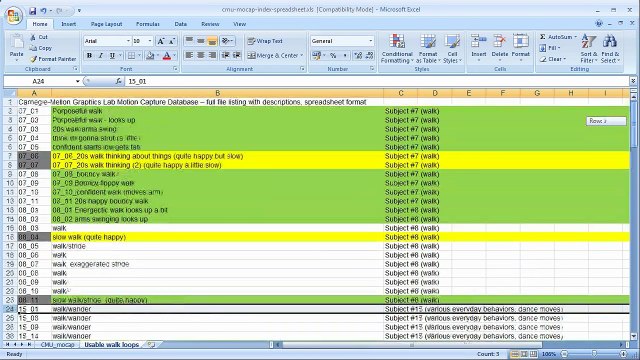Apply accounting number format
Viewport: 640px width, 360px height.
(x=316, y=56)
